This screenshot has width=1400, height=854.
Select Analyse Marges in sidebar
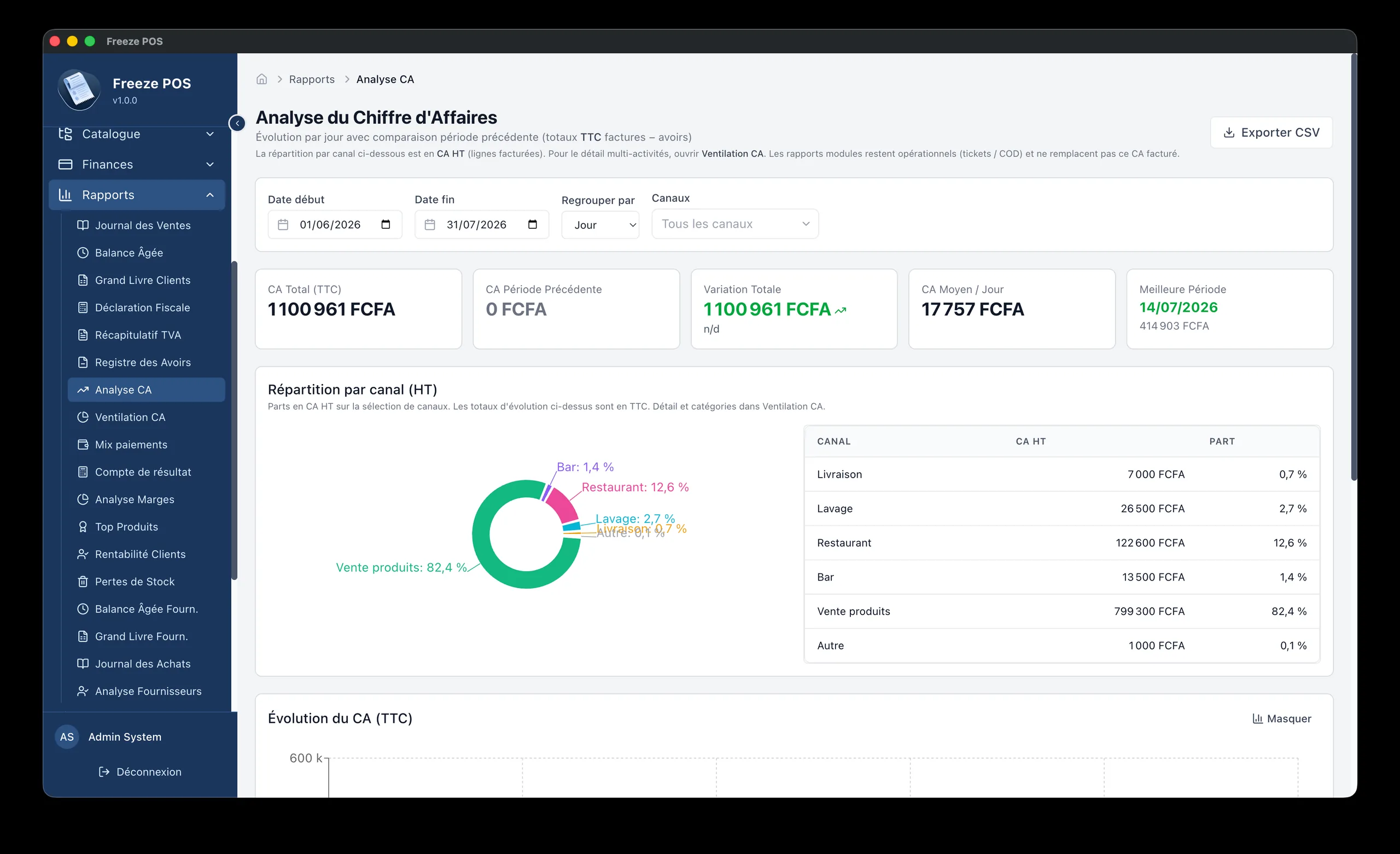pyautogui.click(x=146, y=499)
